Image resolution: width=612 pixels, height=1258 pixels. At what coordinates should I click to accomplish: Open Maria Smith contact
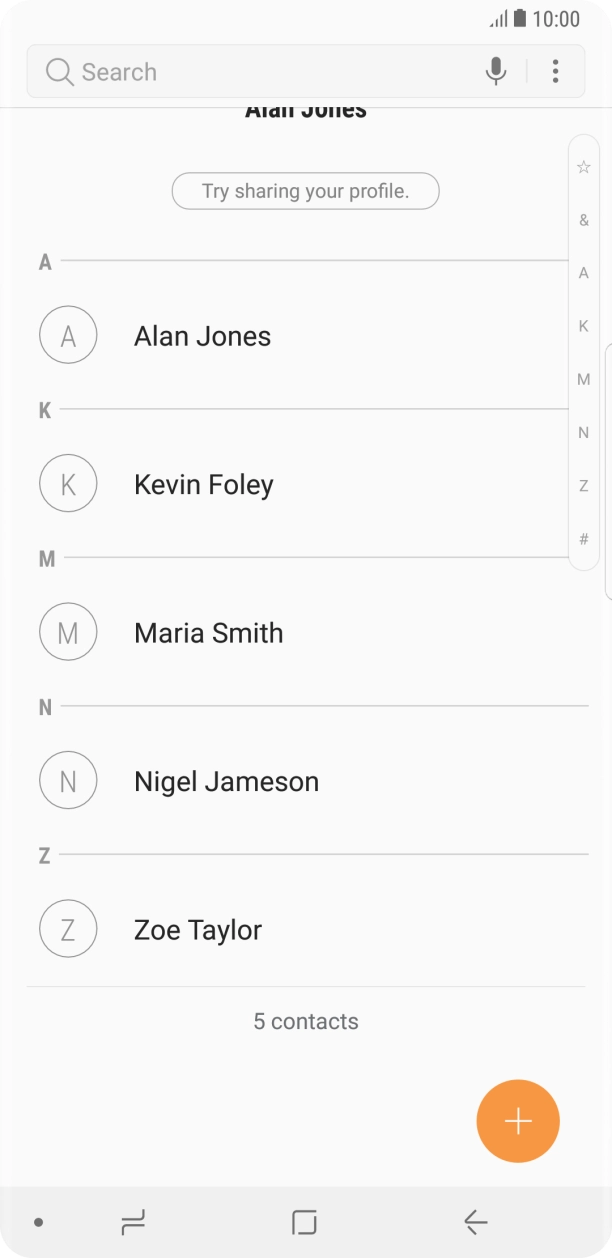tap(208, 633)
